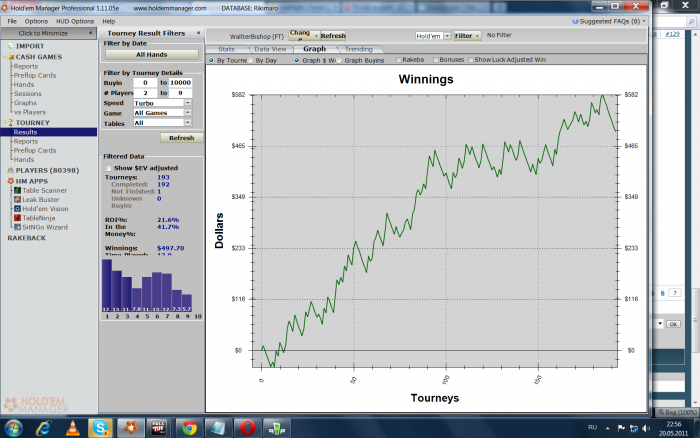Open Opera browser from taskbar
700x438 pixels.
click(x=247, y=428)
